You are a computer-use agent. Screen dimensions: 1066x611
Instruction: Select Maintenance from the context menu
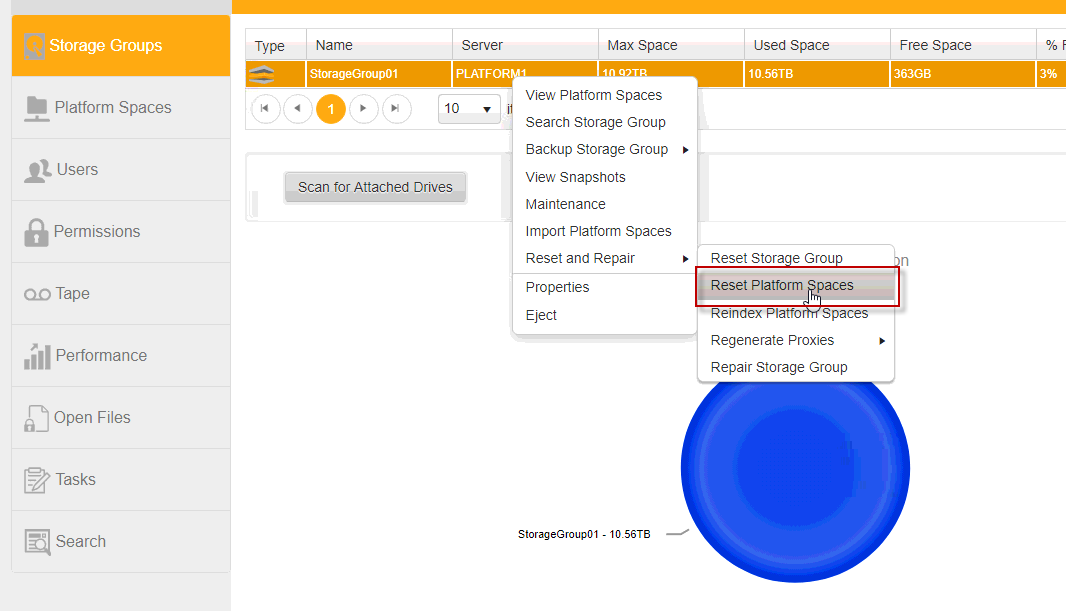566,205
